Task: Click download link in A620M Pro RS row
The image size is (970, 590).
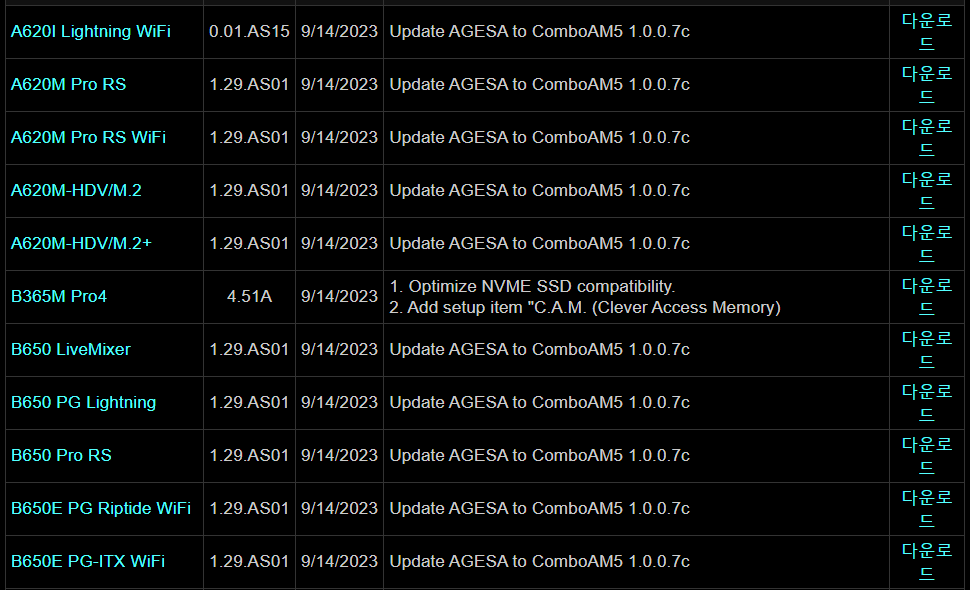Action: click(x=926, y=85)
